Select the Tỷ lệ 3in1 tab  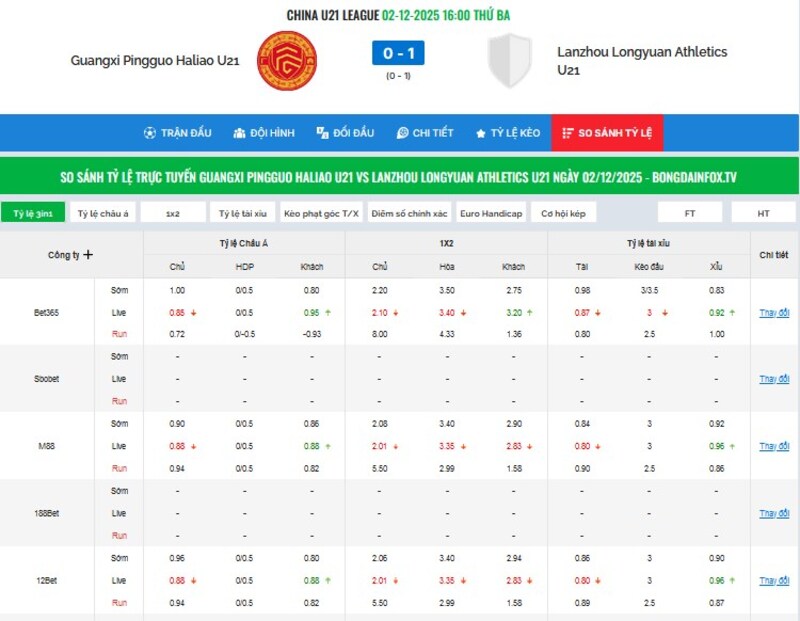[33, 213]
